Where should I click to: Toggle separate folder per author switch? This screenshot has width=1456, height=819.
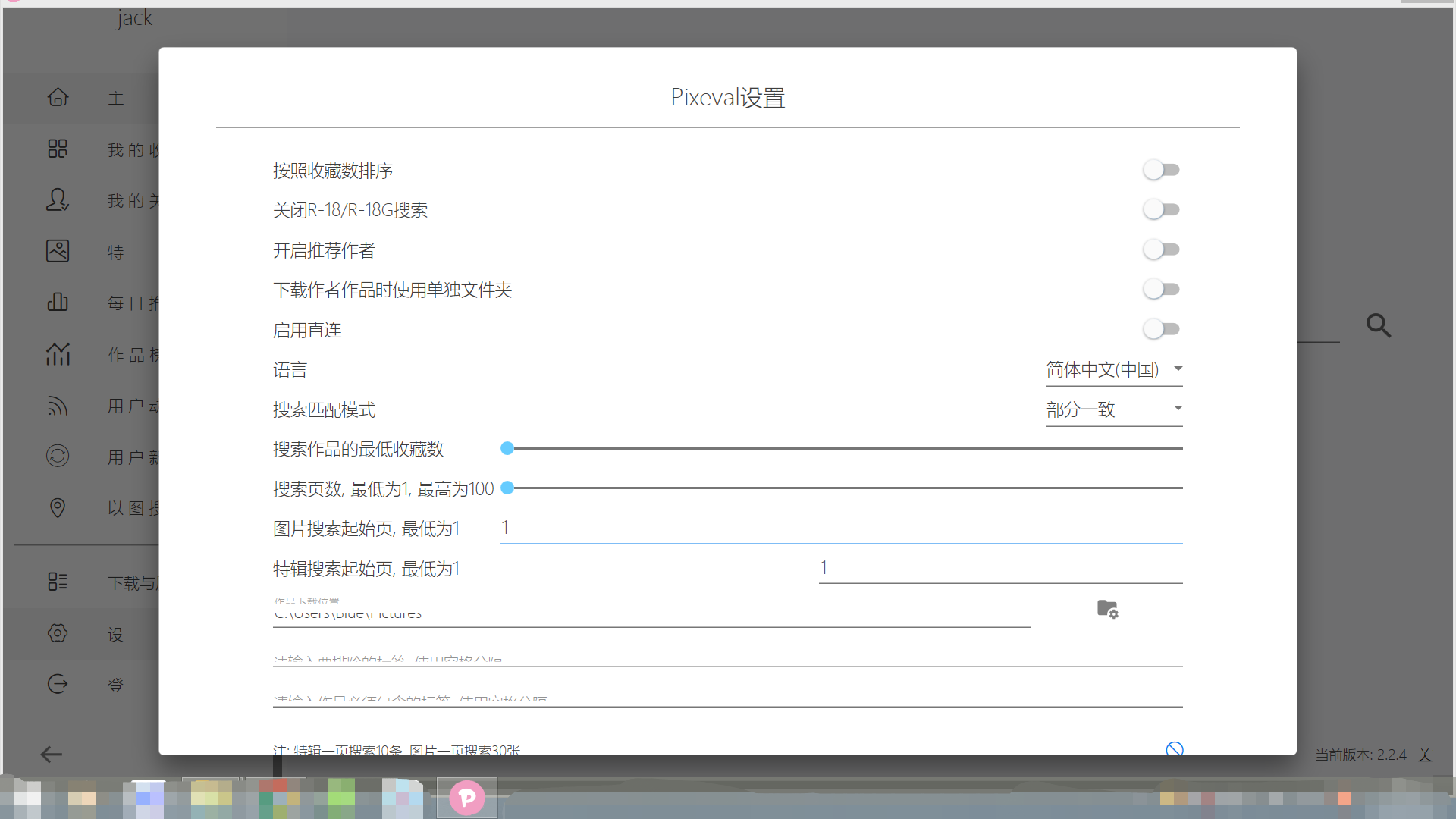[x=1162, y=289]
